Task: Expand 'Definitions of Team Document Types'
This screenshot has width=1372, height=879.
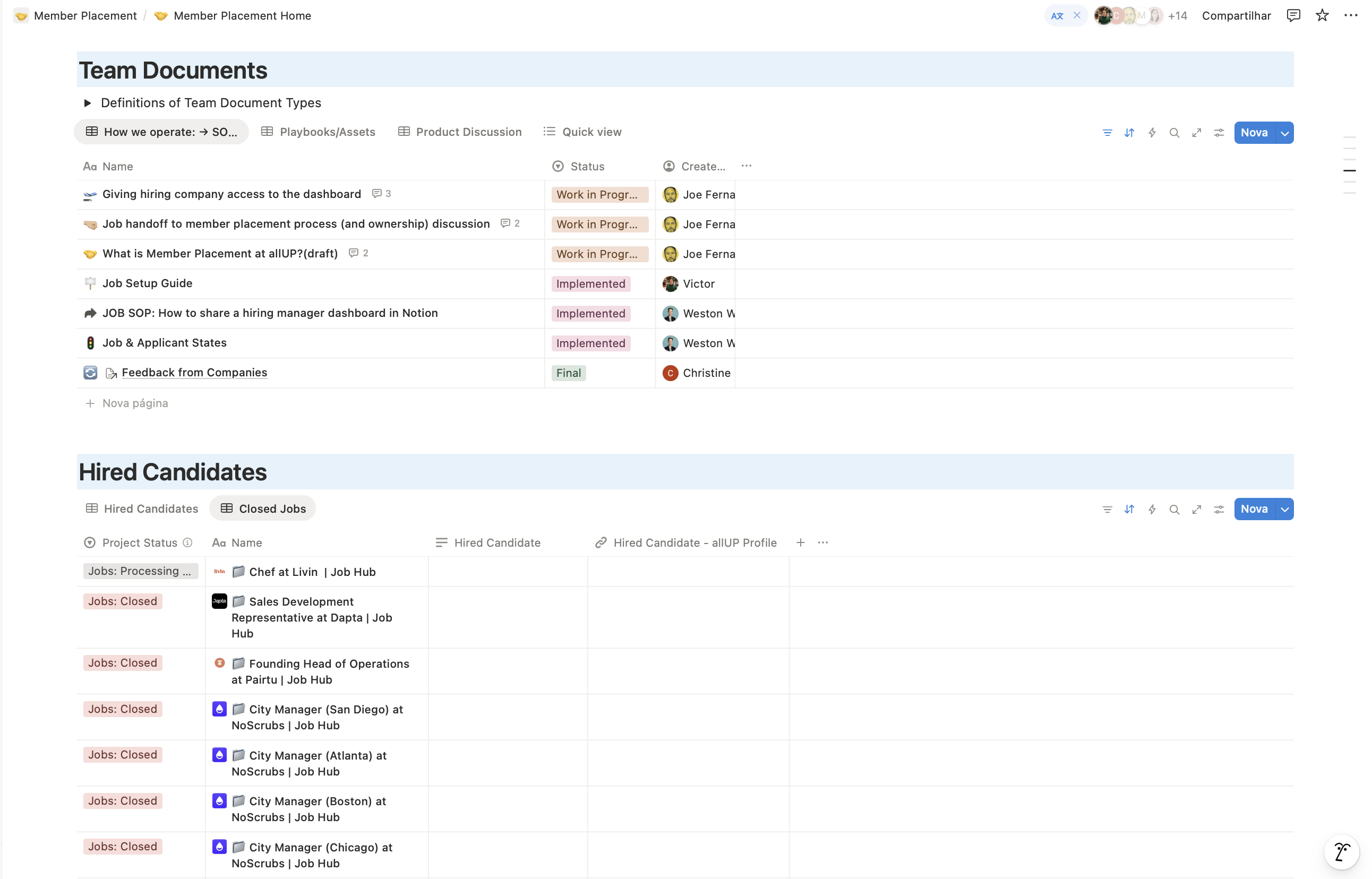Action: tap(88, 103)
